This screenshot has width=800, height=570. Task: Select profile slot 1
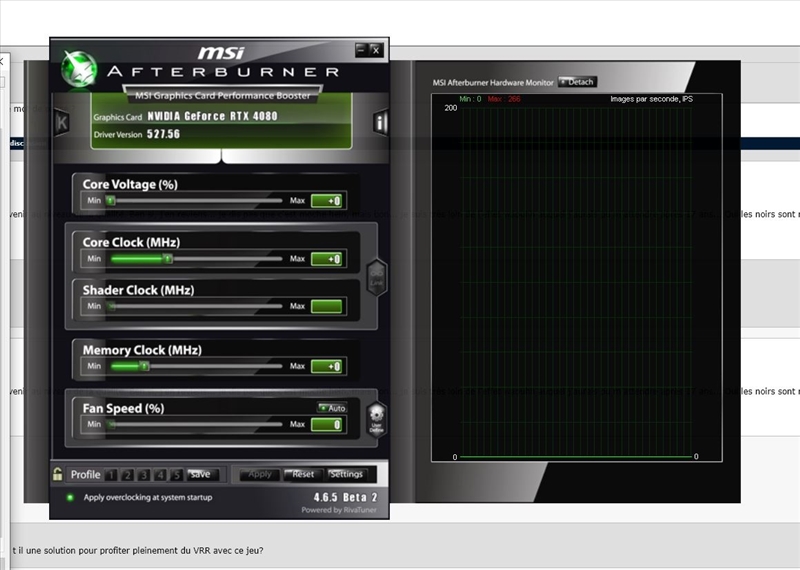[112, 475]
